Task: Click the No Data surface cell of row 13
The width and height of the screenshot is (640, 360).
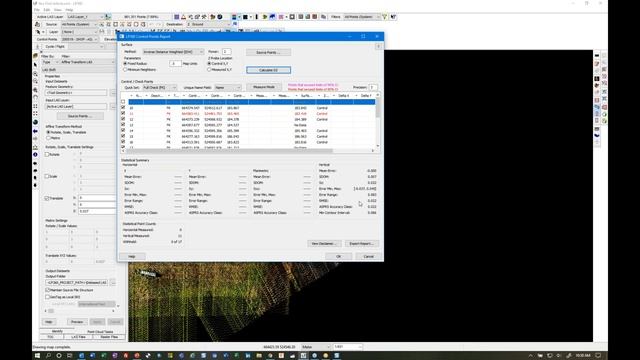Action: point(300,125)
